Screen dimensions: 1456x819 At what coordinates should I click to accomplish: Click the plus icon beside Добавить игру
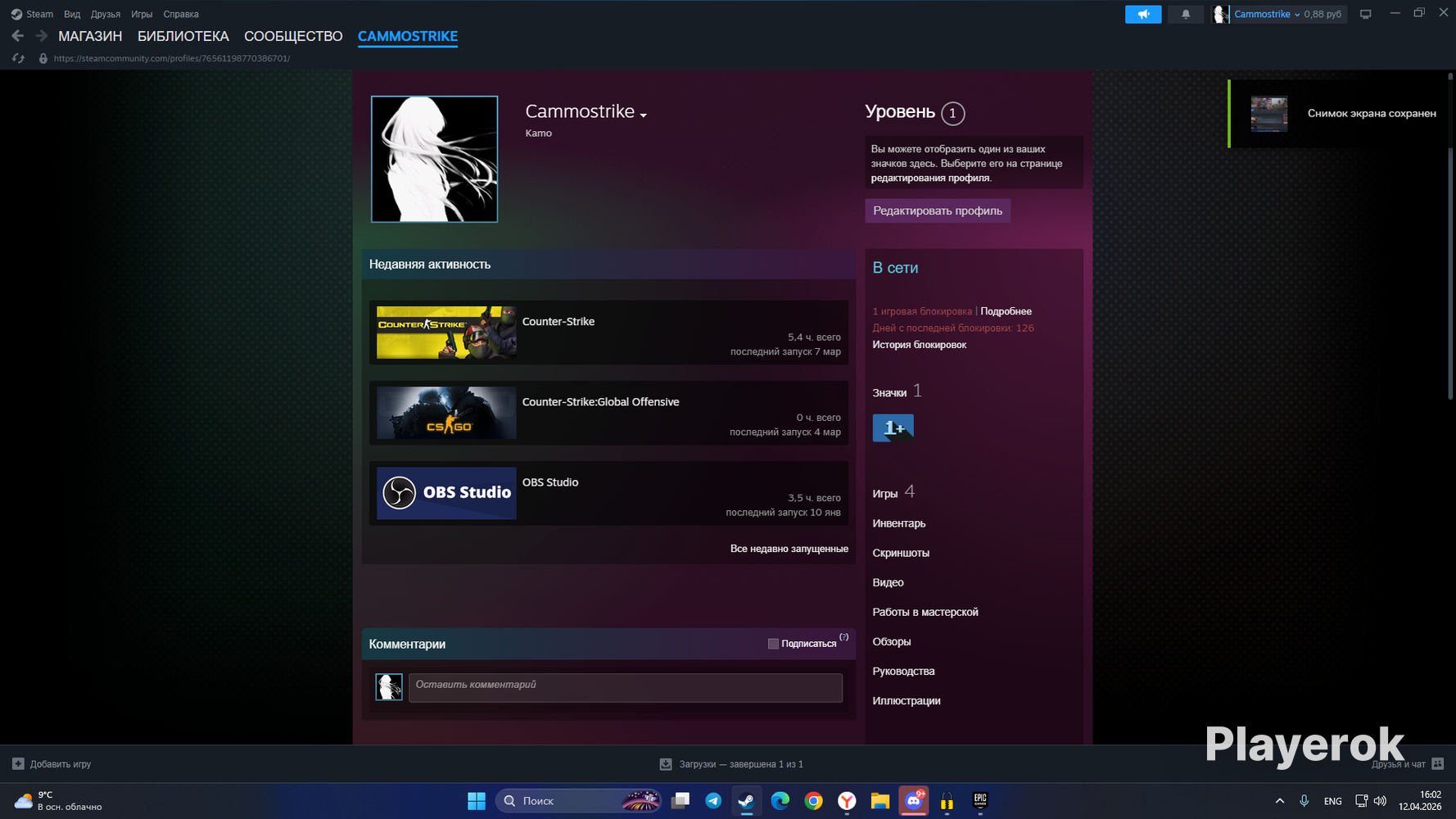(18, 764)
